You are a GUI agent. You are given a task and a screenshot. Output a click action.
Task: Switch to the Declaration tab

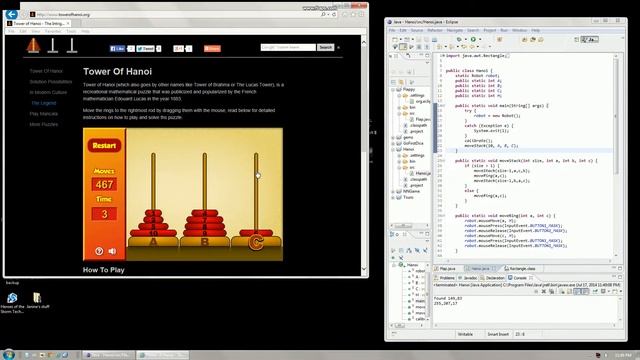(493, 278)
